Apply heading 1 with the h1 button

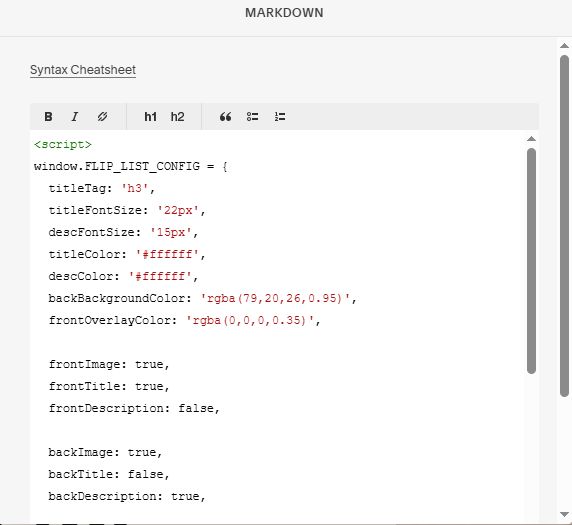[x=150, y=117]
